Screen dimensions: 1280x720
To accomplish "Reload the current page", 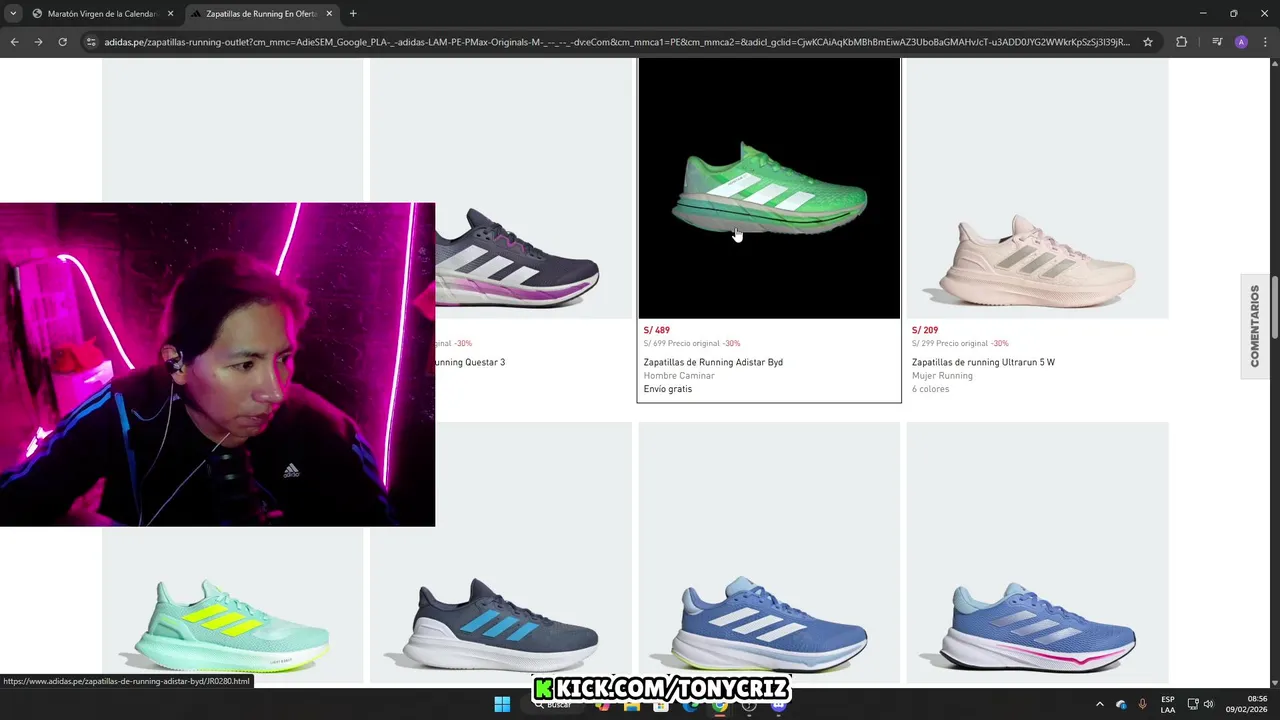I will tap(62, 42).
